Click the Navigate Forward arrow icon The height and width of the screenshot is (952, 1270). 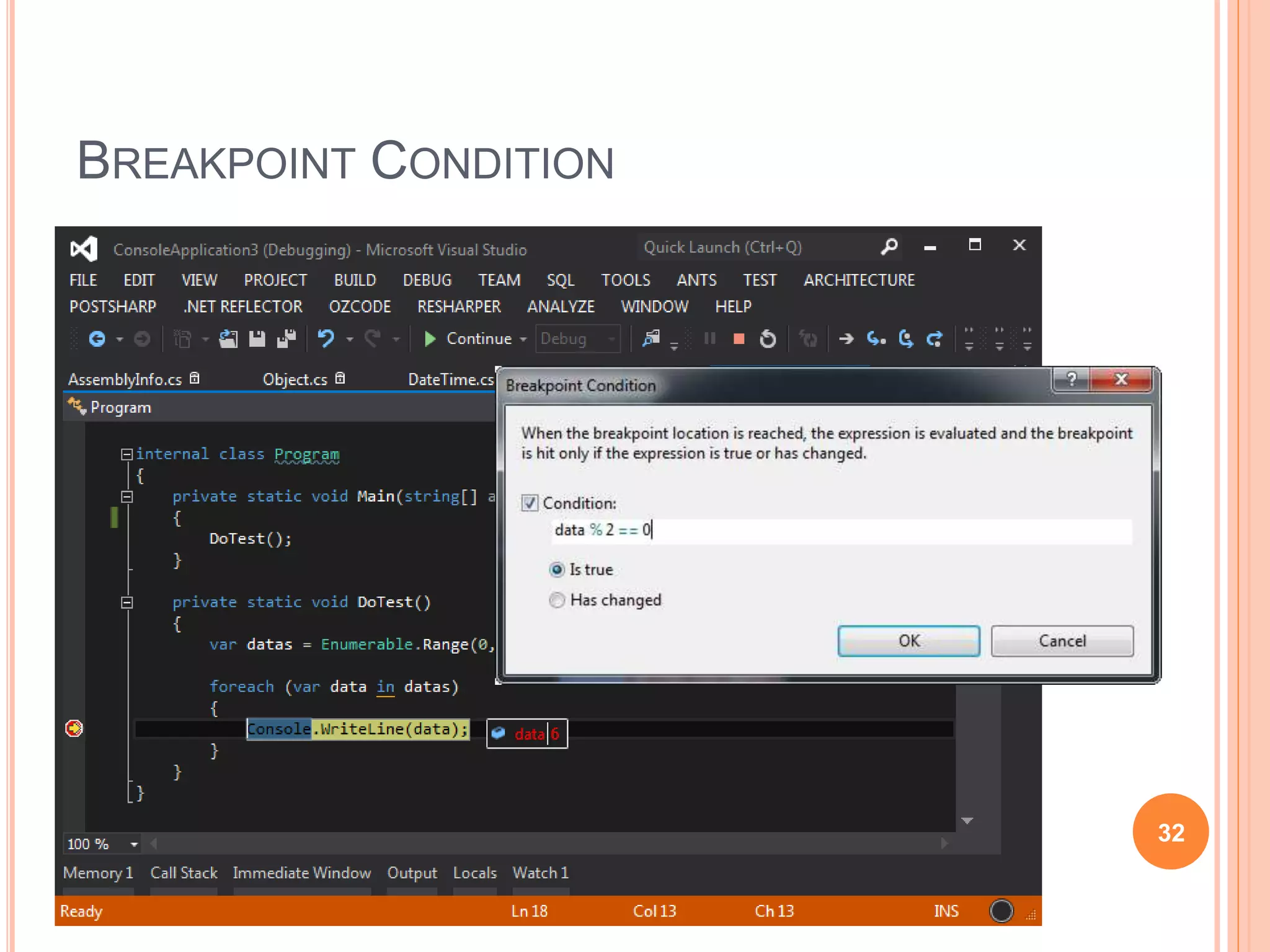142,339
